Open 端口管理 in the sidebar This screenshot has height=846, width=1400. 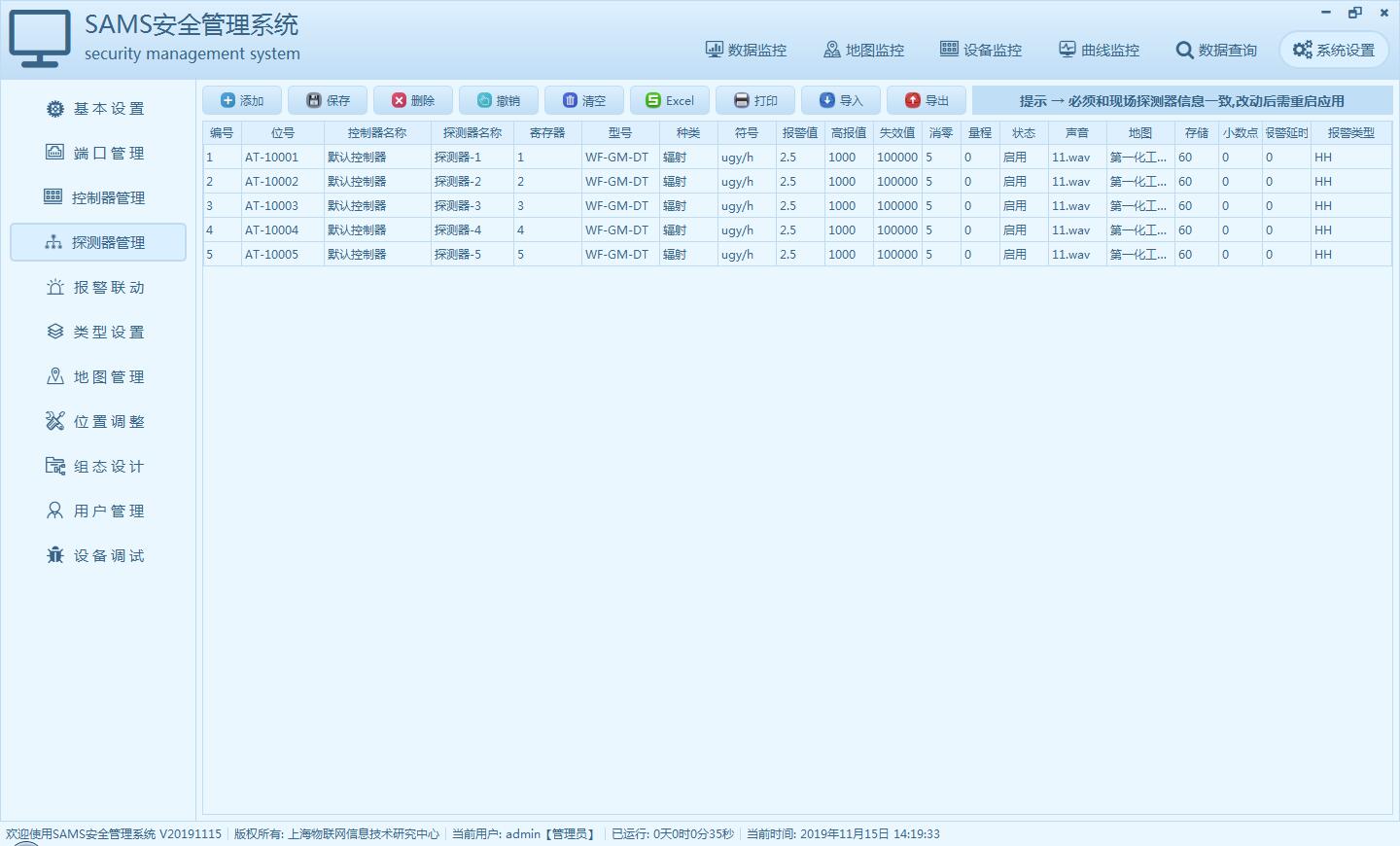97,154
